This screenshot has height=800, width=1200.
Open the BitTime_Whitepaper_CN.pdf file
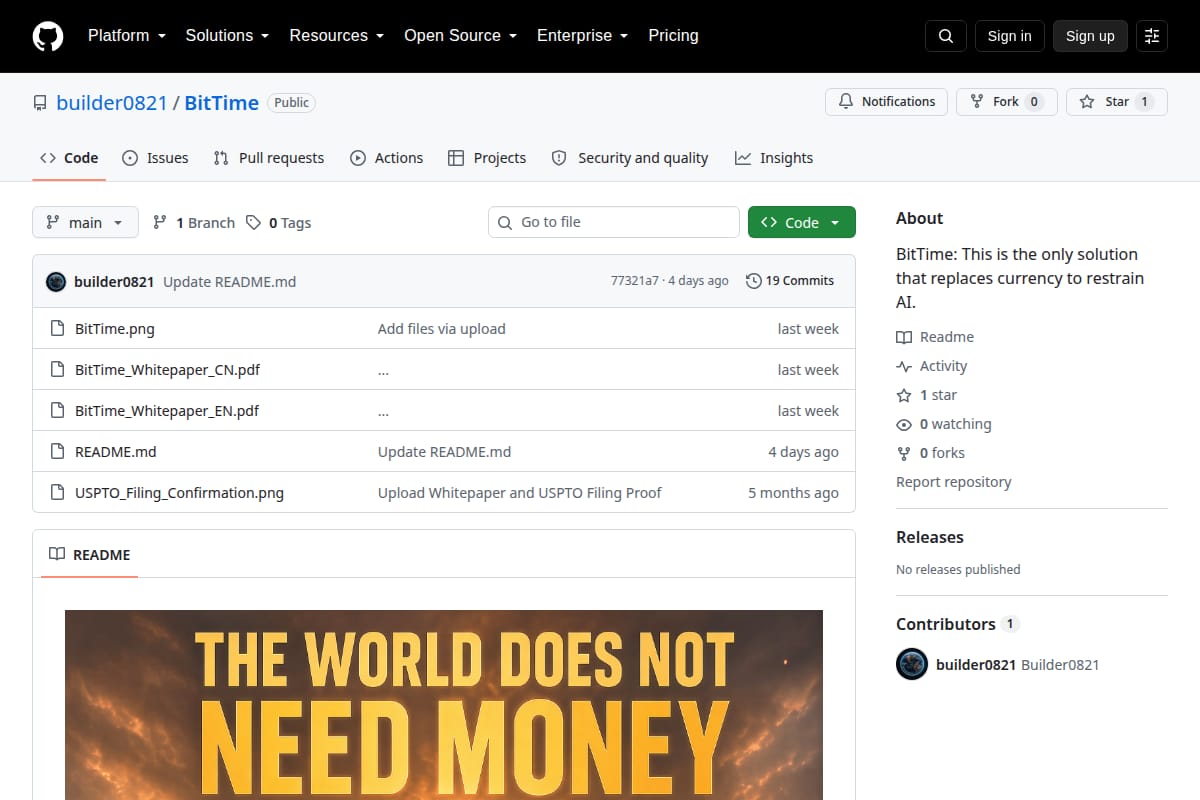(x=167, y=370)
